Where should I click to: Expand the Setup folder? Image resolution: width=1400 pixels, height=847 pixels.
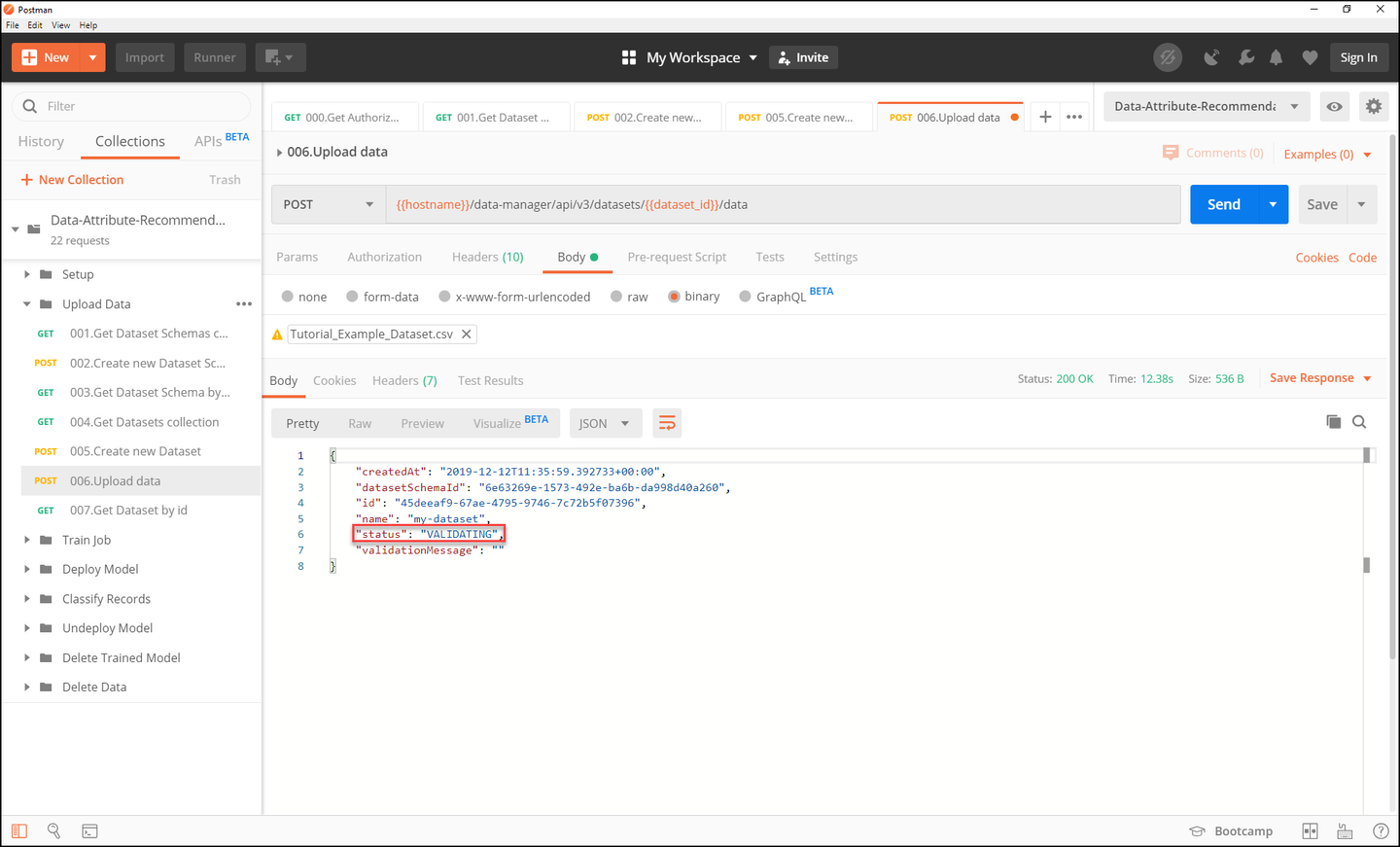pos(27,274)
